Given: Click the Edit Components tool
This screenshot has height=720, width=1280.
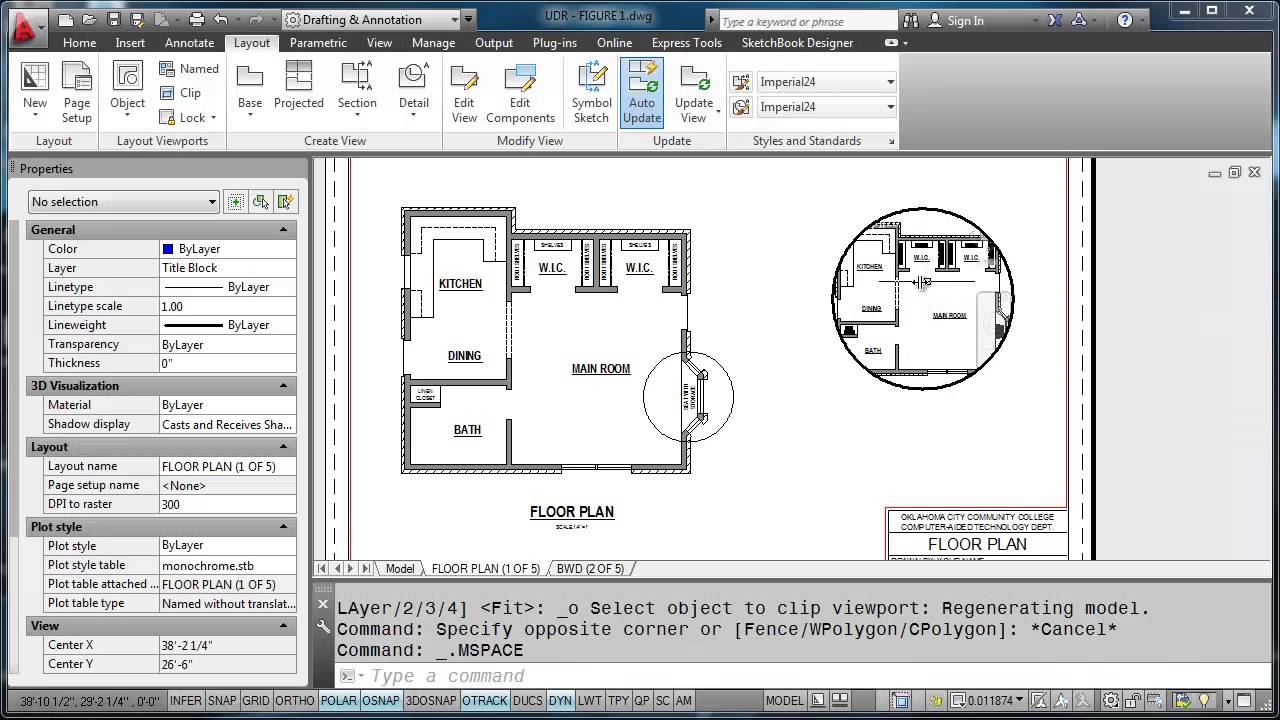Looking at the screenshot, I should tap(520, 93).
